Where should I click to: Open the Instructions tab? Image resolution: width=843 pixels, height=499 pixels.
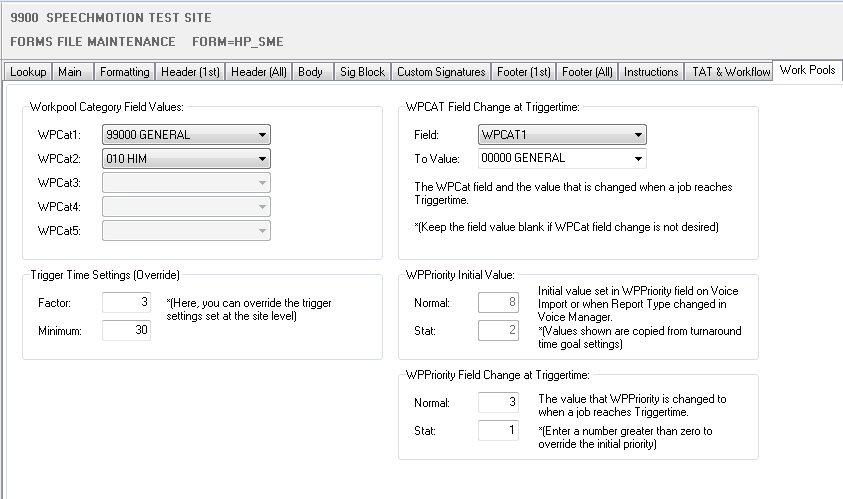click(x=651, y=72)
